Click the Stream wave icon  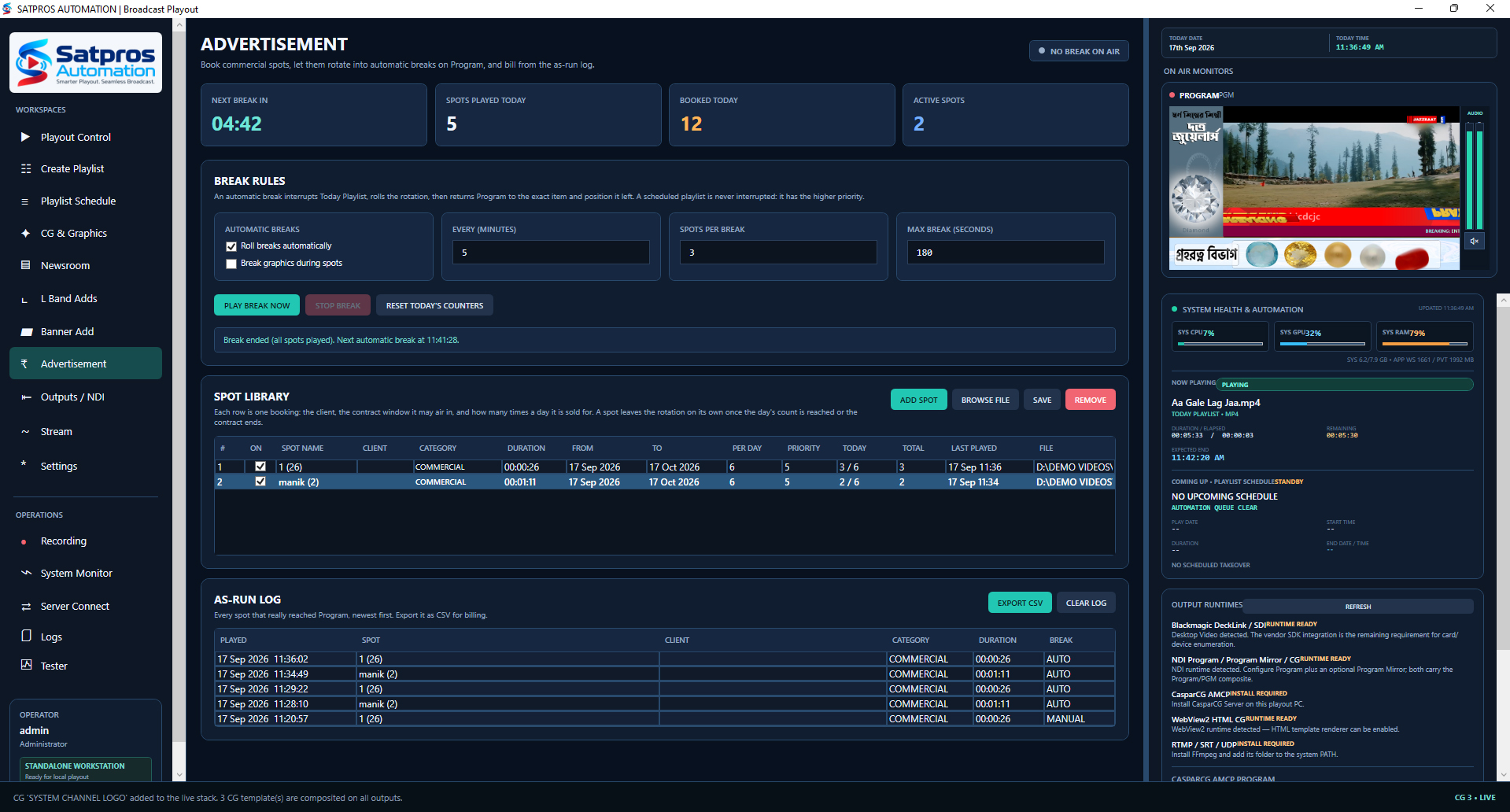click(x=24, y=431)
